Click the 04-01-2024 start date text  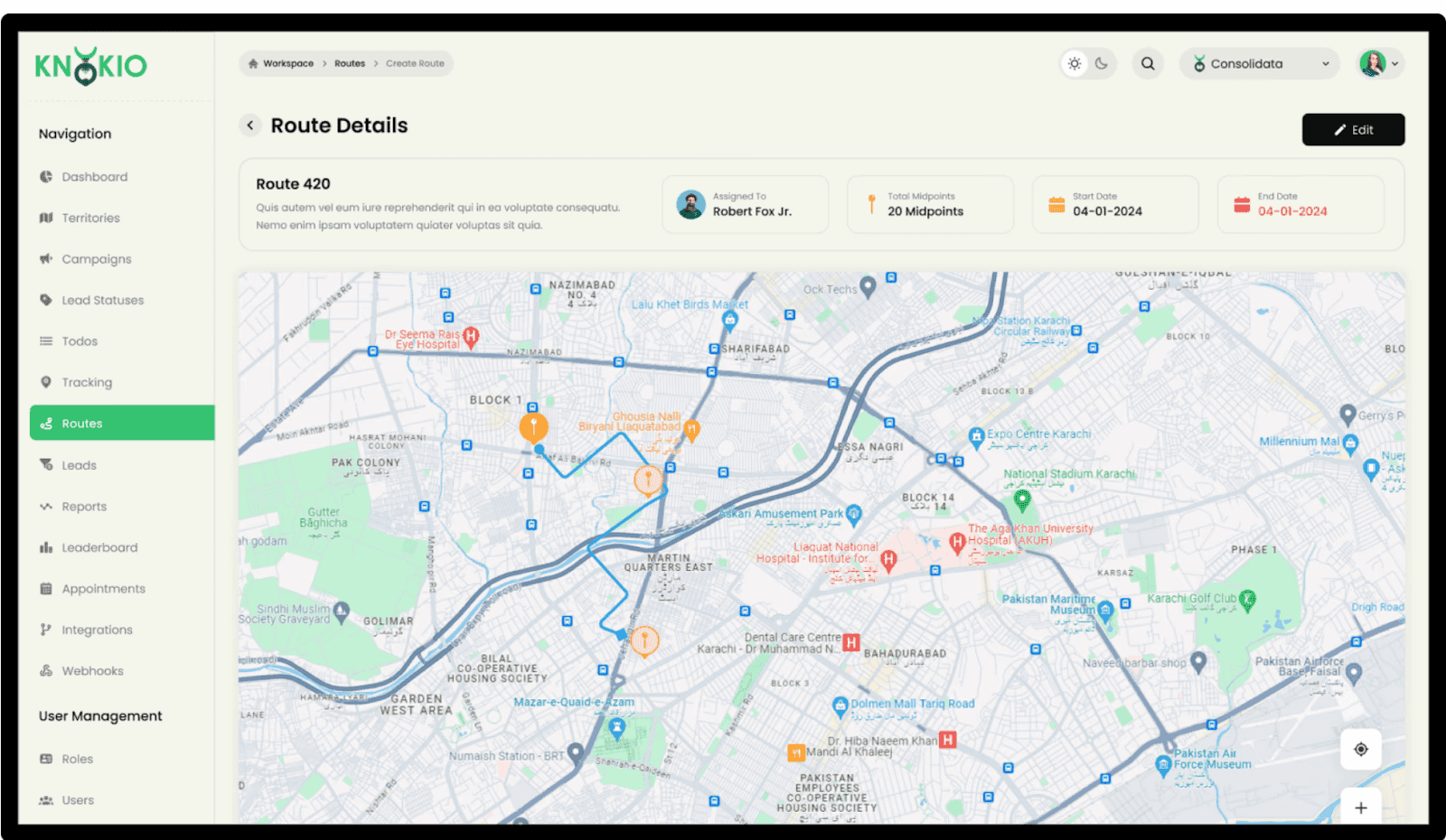(1107, 211)
